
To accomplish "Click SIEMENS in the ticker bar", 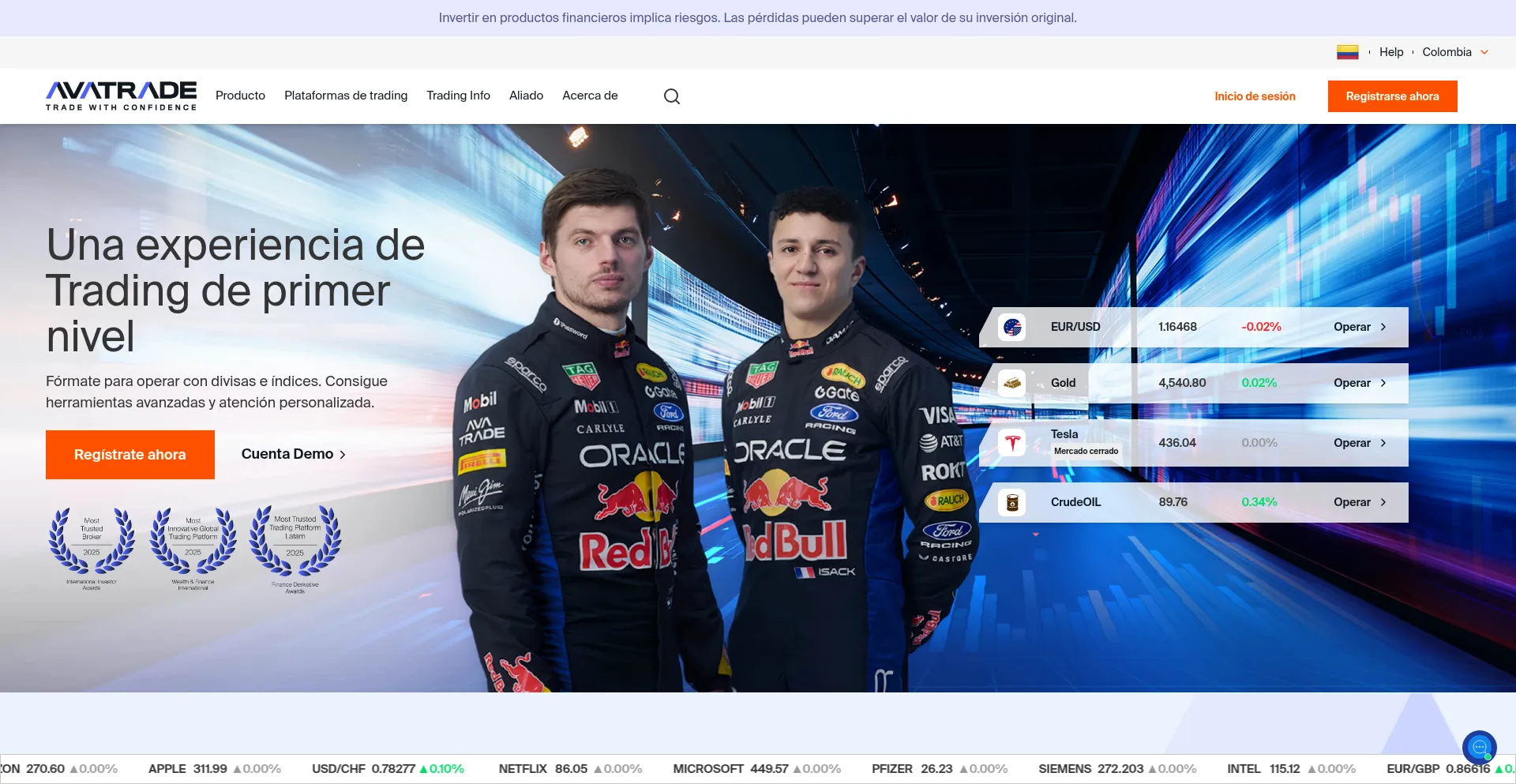I will coord(1064,769).
